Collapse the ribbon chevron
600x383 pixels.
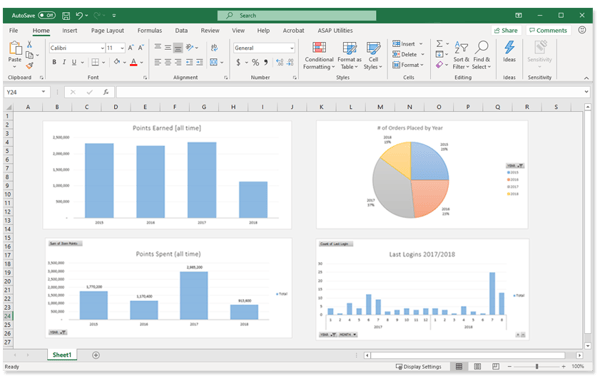[586, 78]
